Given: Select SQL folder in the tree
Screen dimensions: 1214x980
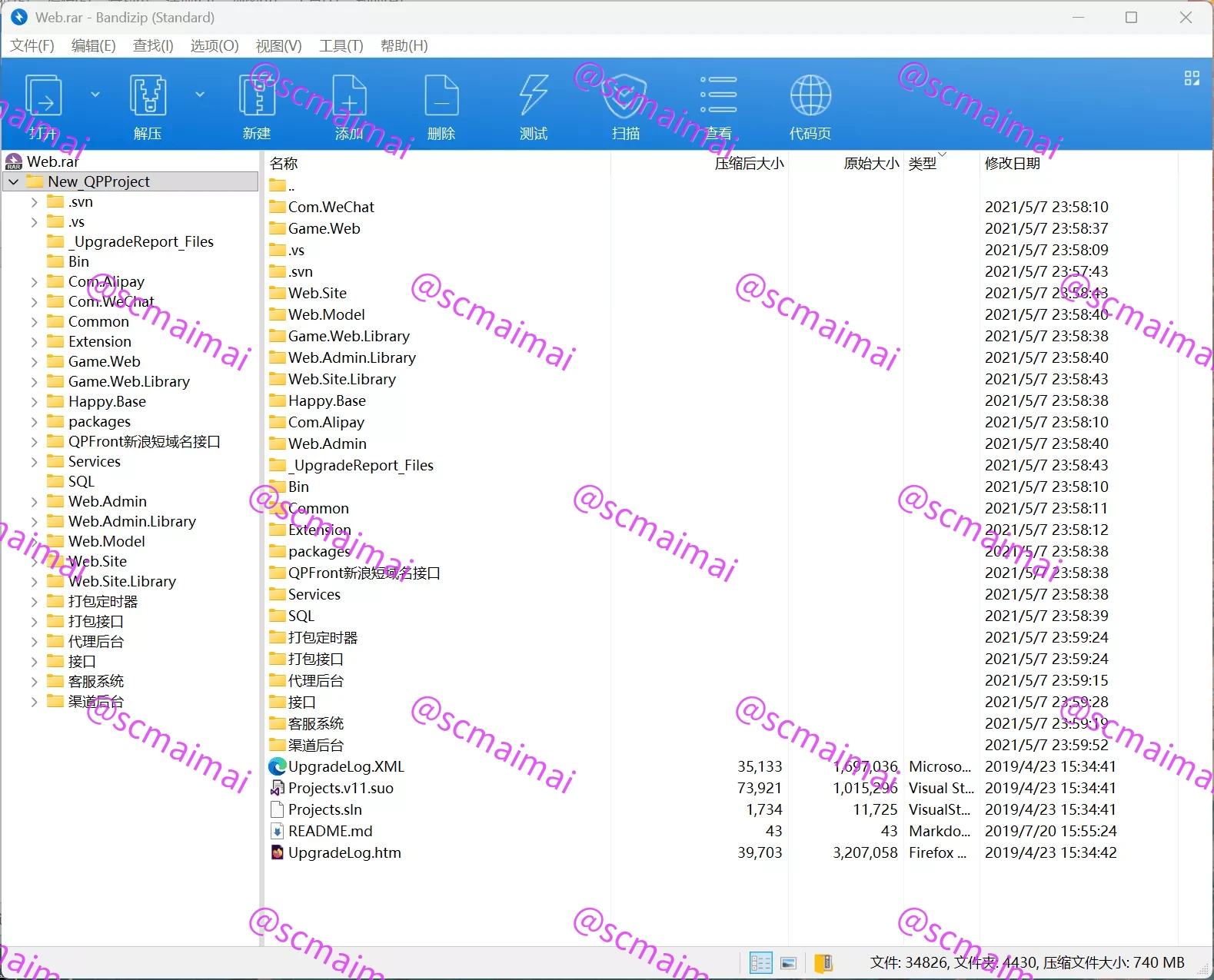Looking at the screenshot, I should click(x=81, y=481).
